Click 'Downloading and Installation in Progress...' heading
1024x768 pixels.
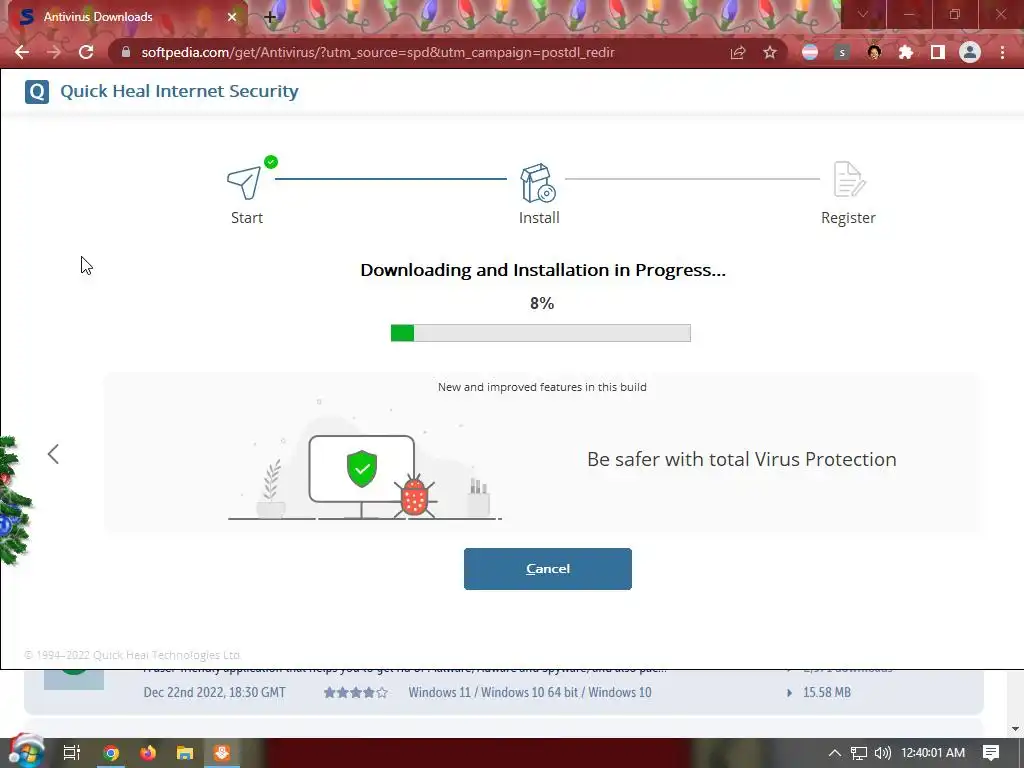(x=543, y=270)
